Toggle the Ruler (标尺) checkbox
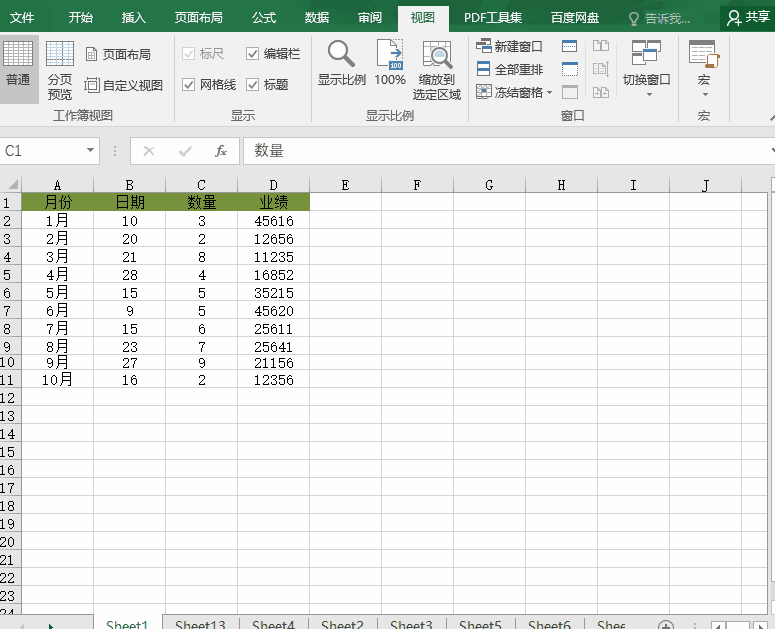The image size is (775, 629). click(188, 53)
